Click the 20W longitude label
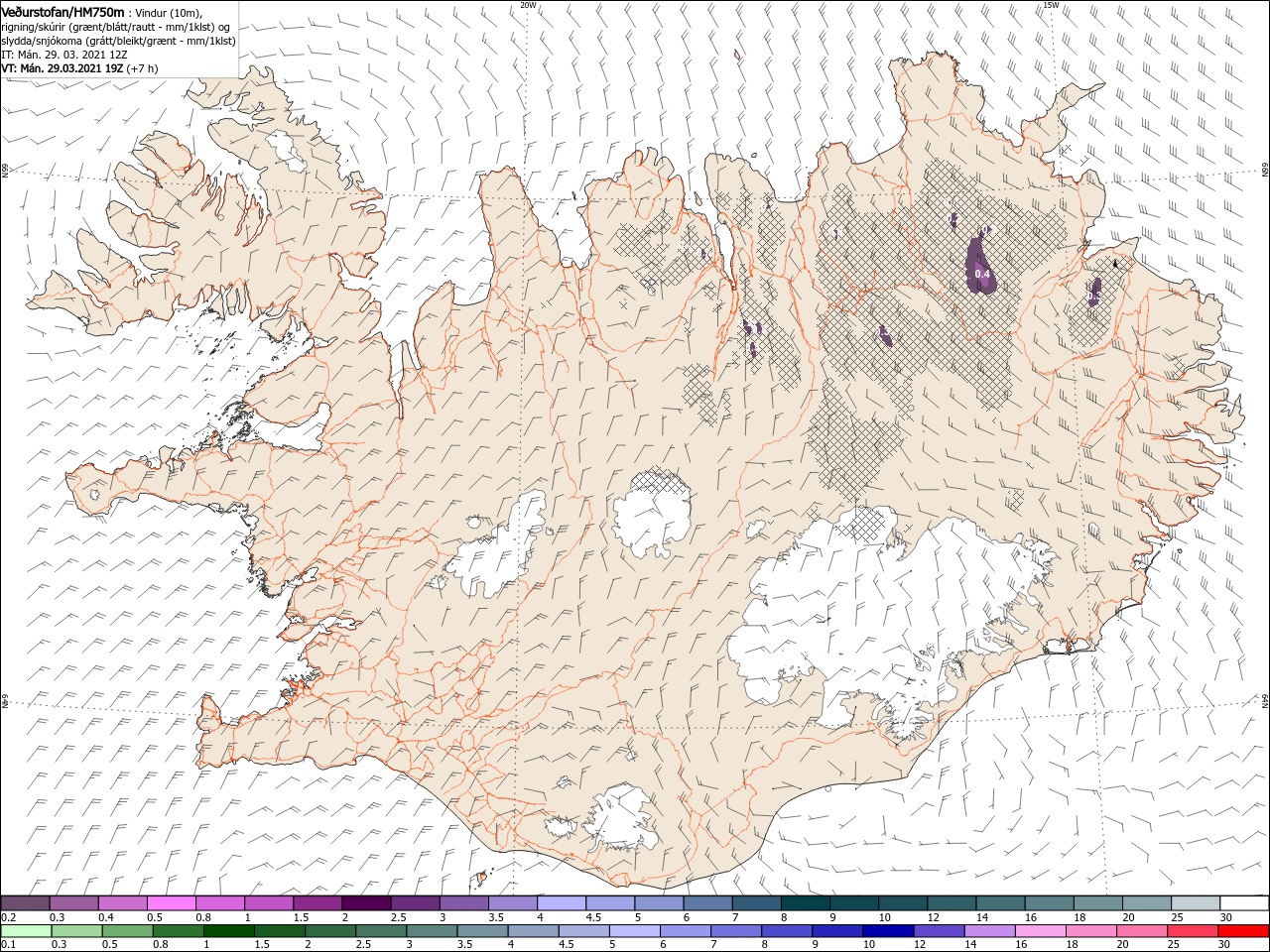1270x952 pixels. tap(528, 5)
